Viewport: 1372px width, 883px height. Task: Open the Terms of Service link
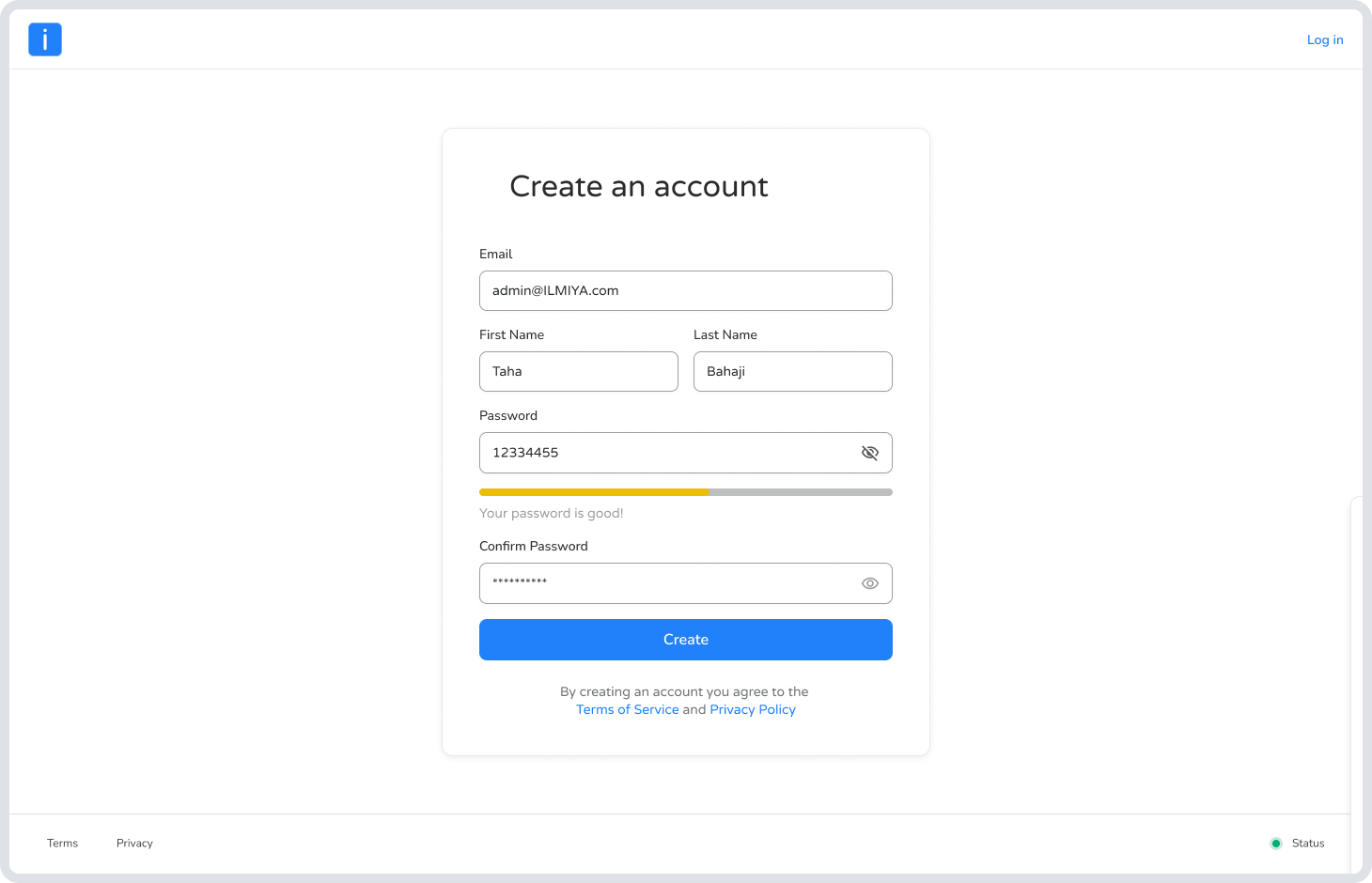click(x=627, y=709)
